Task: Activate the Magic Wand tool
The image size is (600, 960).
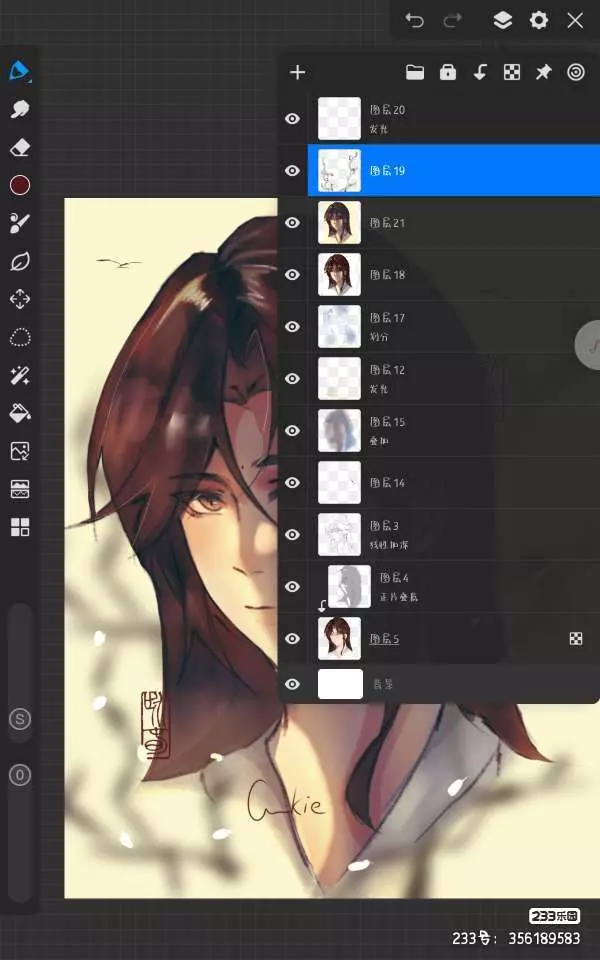Action: pyautogui.click(x=20, y=375)
